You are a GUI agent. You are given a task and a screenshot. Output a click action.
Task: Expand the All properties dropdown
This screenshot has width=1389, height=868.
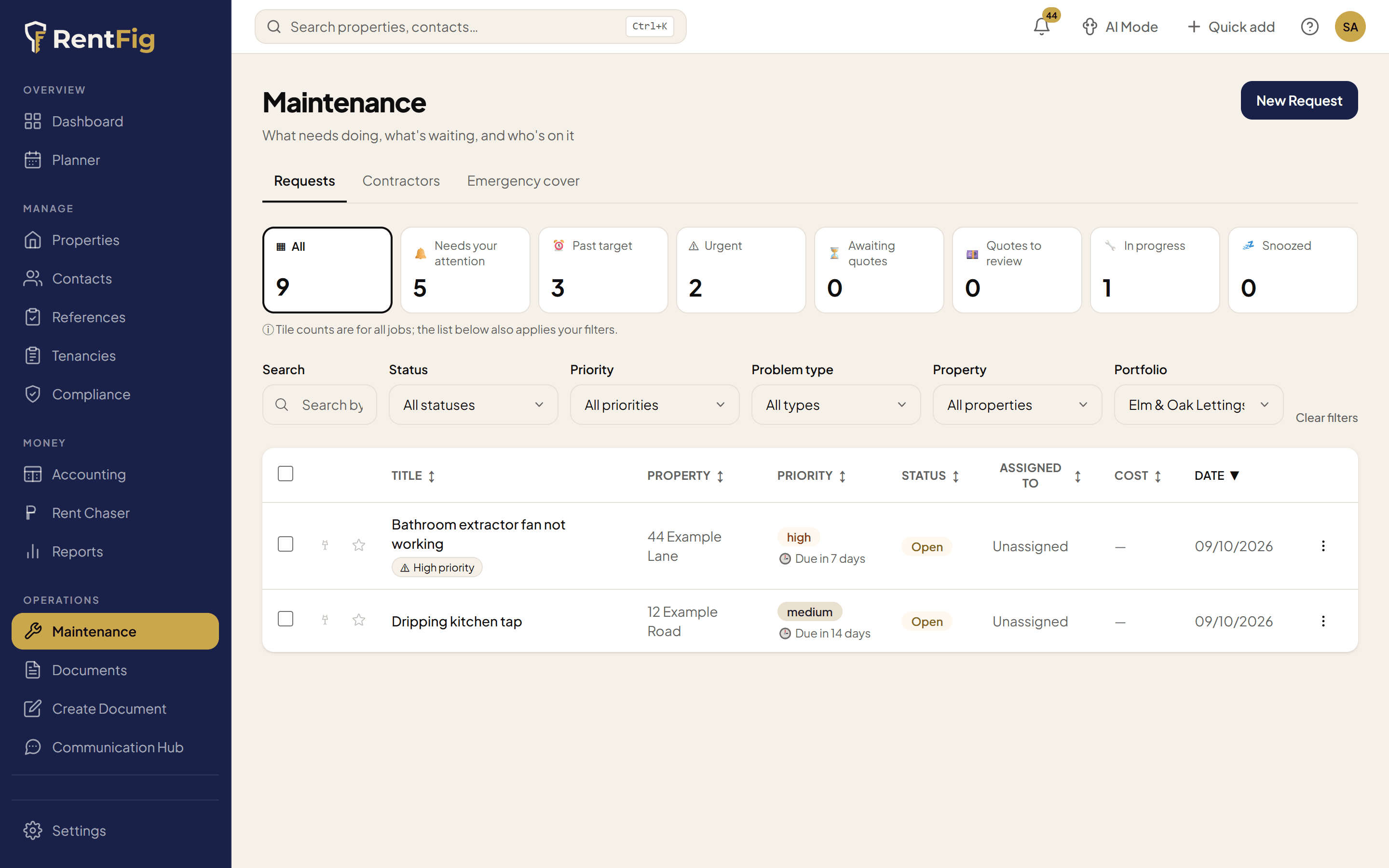[1017, 405]
